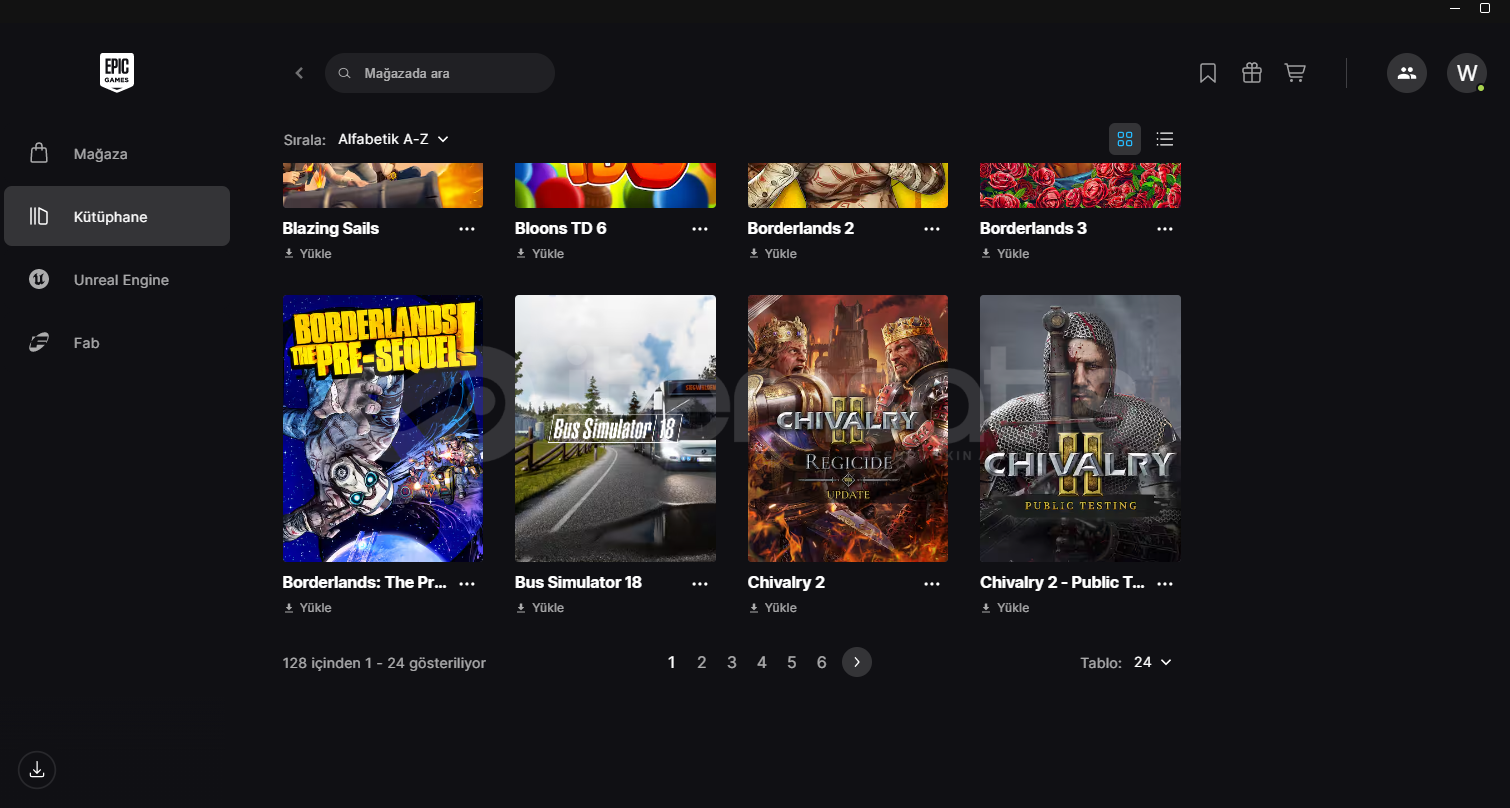Click the Bloons TD 6 title
1510x808 pixels.
561,229
